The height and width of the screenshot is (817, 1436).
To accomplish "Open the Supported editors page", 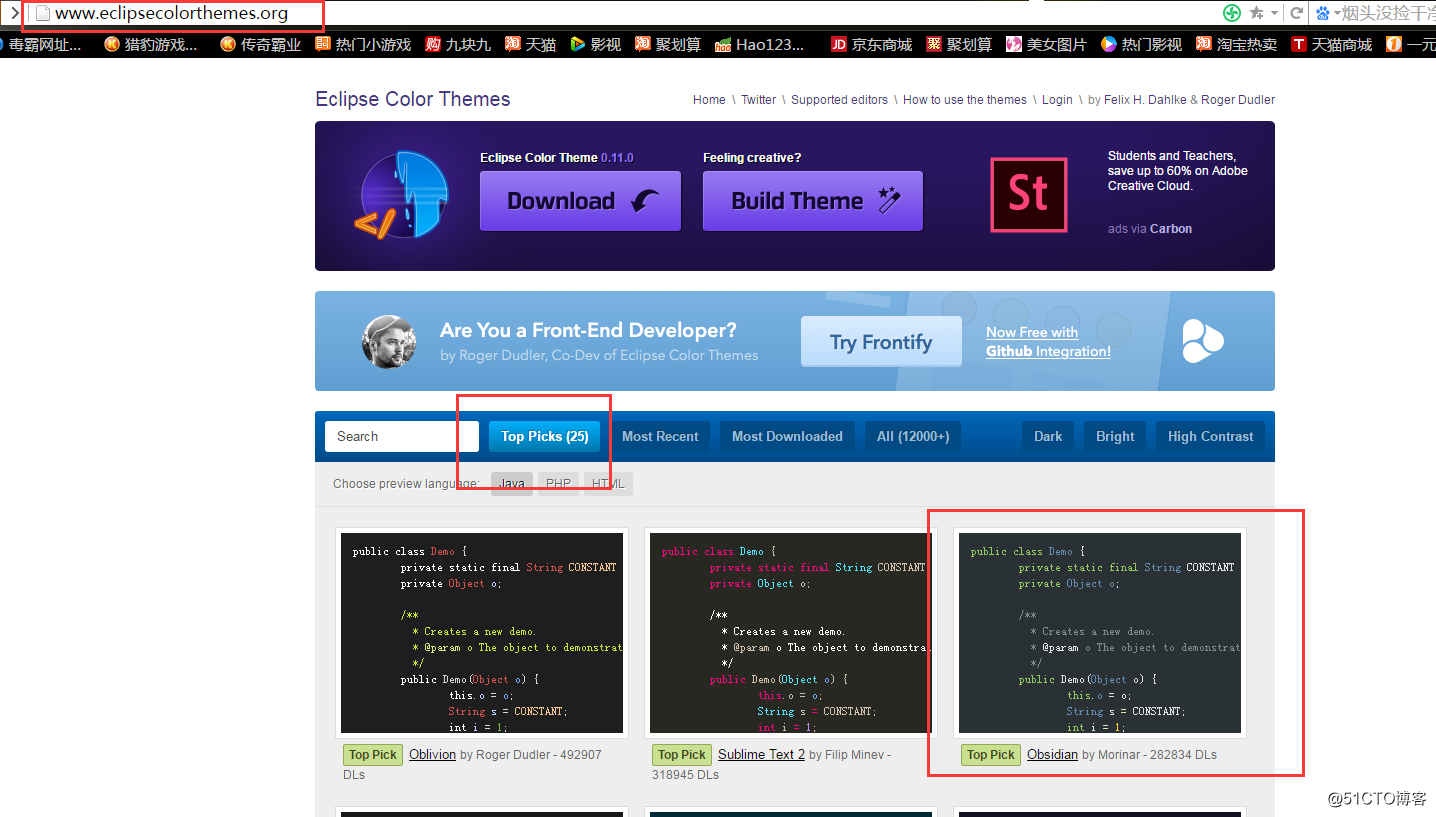I will [839, 100].
